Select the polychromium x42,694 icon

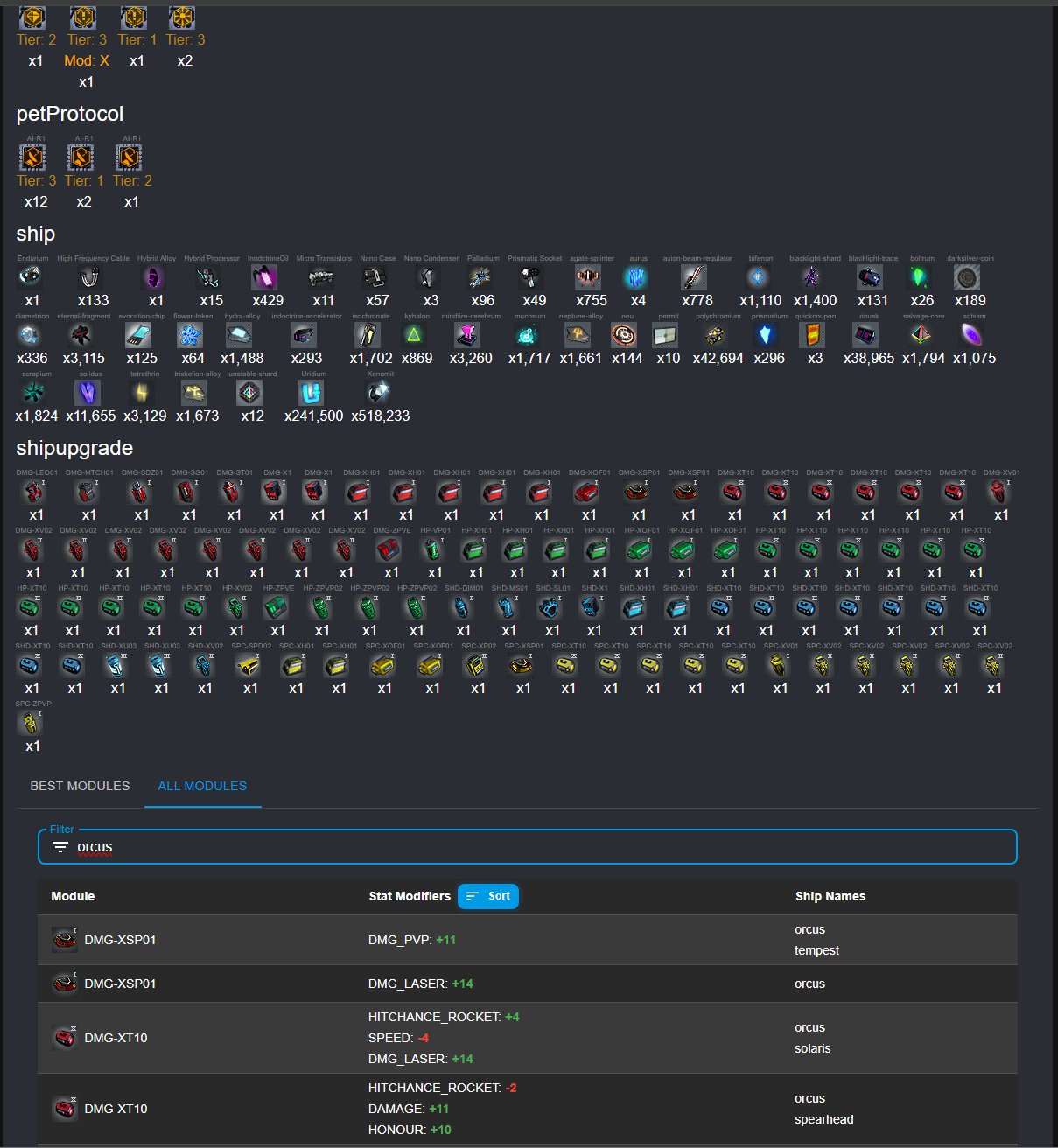click(x=717, y=335)
